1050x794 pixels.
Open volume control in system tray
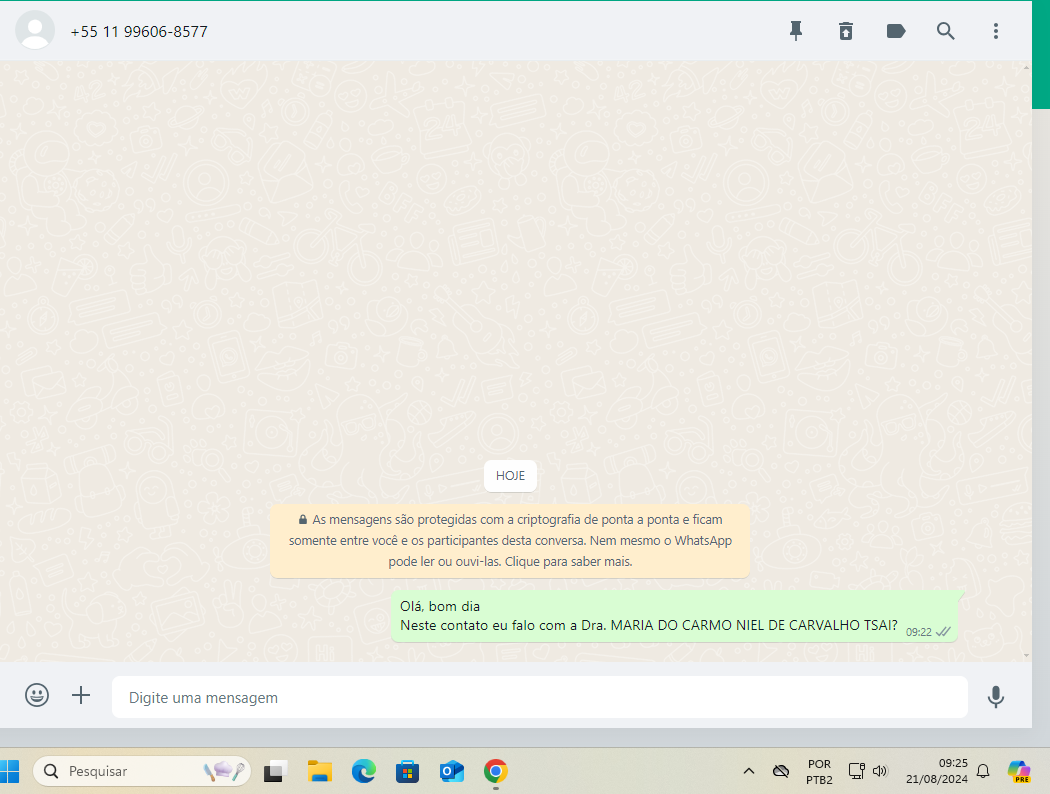pos(880,771)
